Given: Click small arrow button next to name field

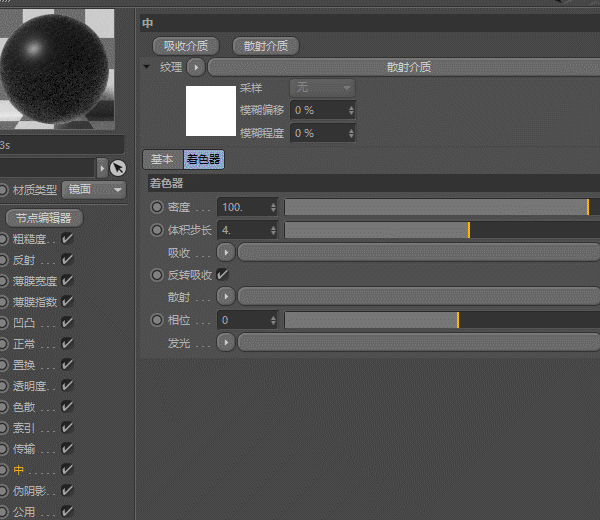Looking at the screenshot, I should (x=102, y=168).
